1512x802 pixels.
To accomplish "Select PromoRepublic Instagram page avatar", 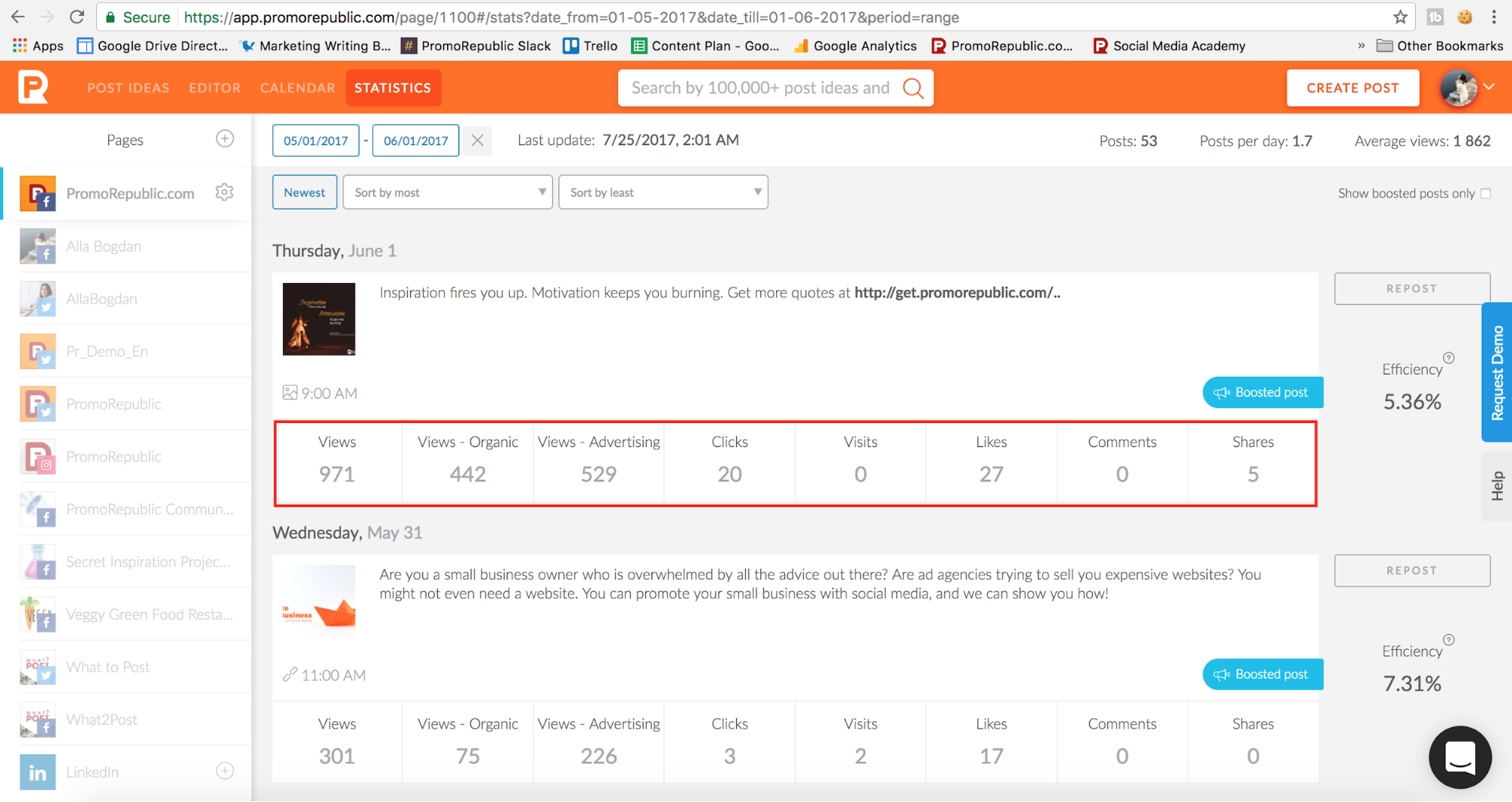I will pyautogui.click(x=38, y=456).
